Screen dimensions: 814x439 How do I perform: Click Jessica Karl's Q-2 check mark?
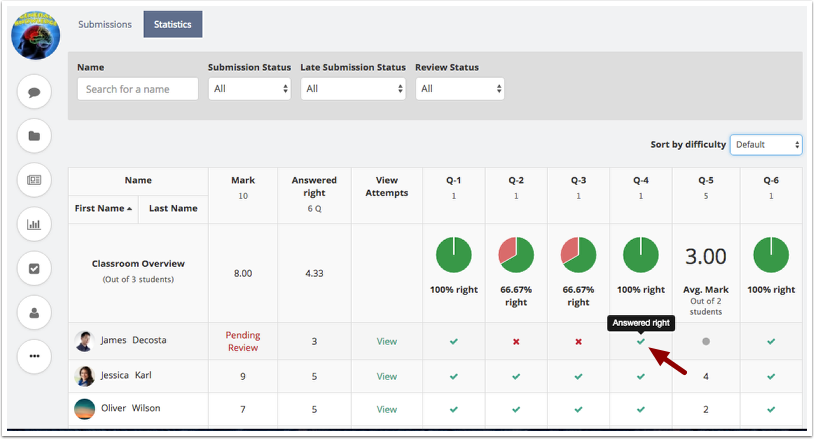pyautogui.click(x=516, y=376)
